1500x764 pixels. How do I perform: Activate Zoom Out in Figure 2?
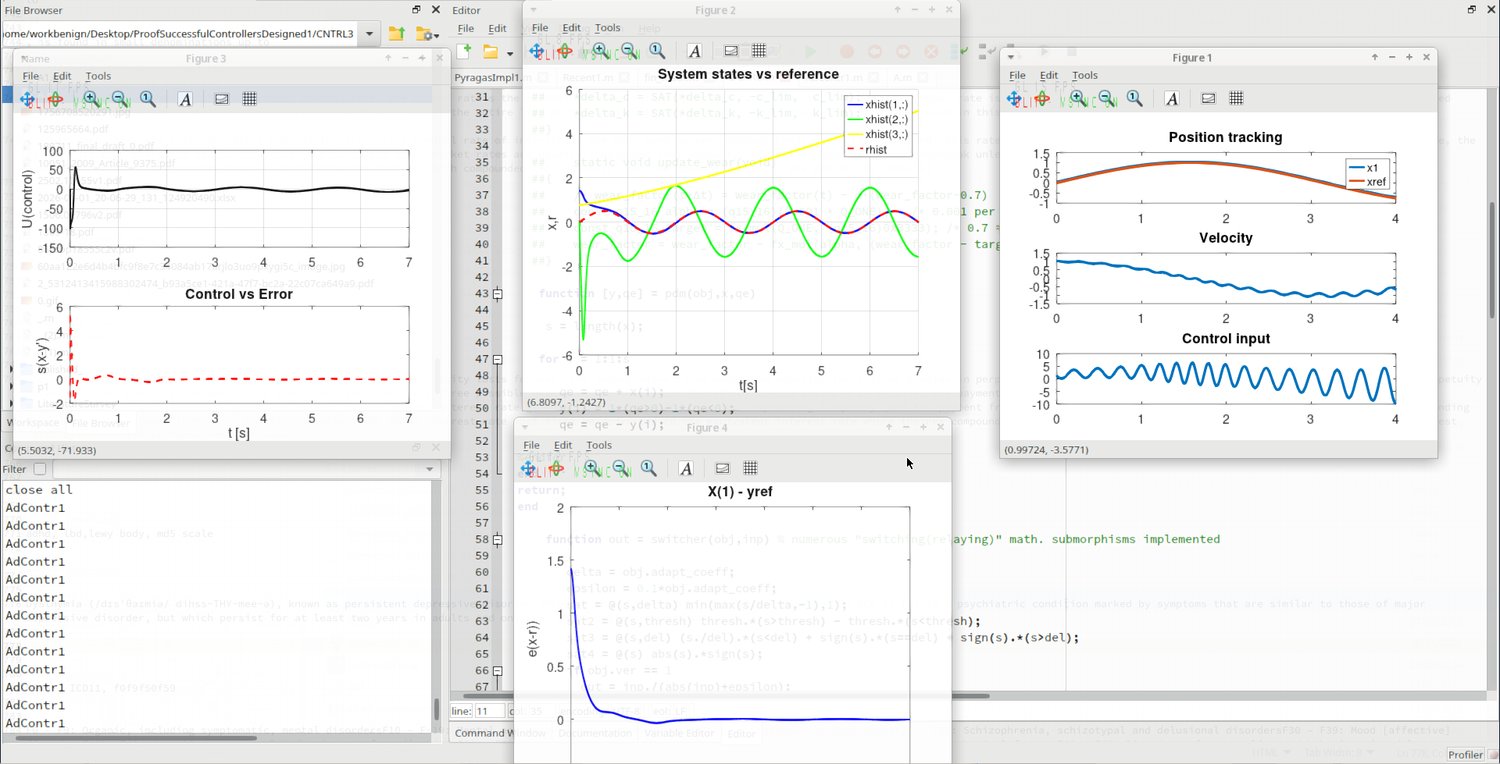point(629,51)
